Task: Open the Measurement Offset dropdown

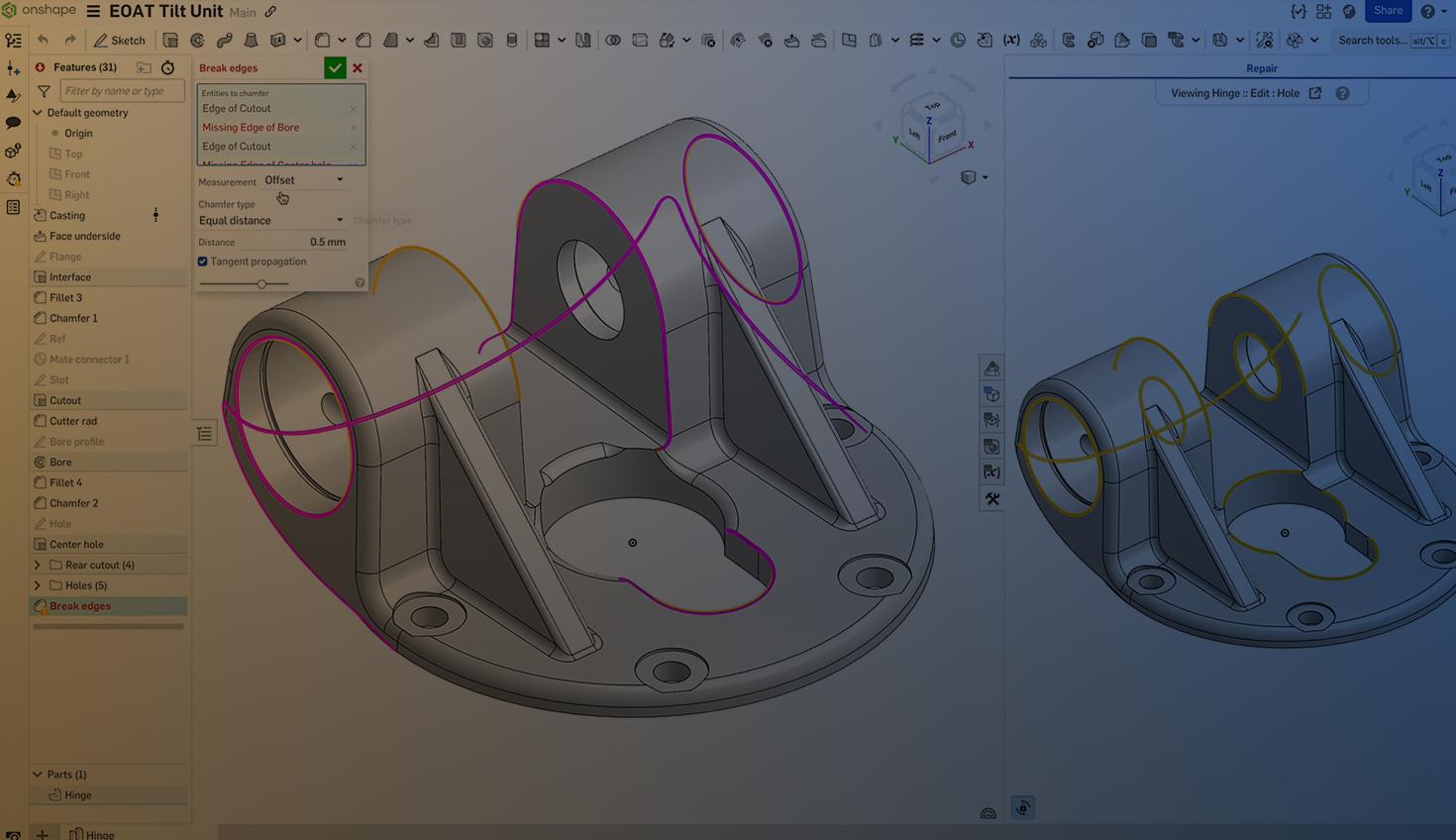Action: 303,180
